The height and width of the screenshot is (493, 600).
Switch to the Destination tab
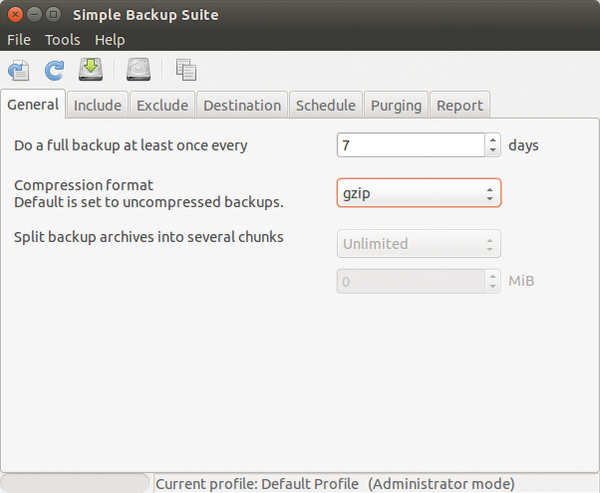[242, 105]
